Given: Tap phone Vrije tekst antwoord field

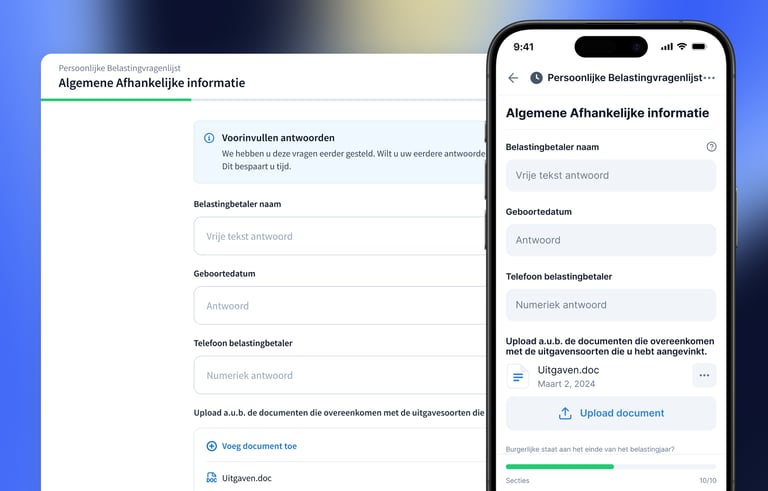Looking at the screenshot, I should pos(611,175).
